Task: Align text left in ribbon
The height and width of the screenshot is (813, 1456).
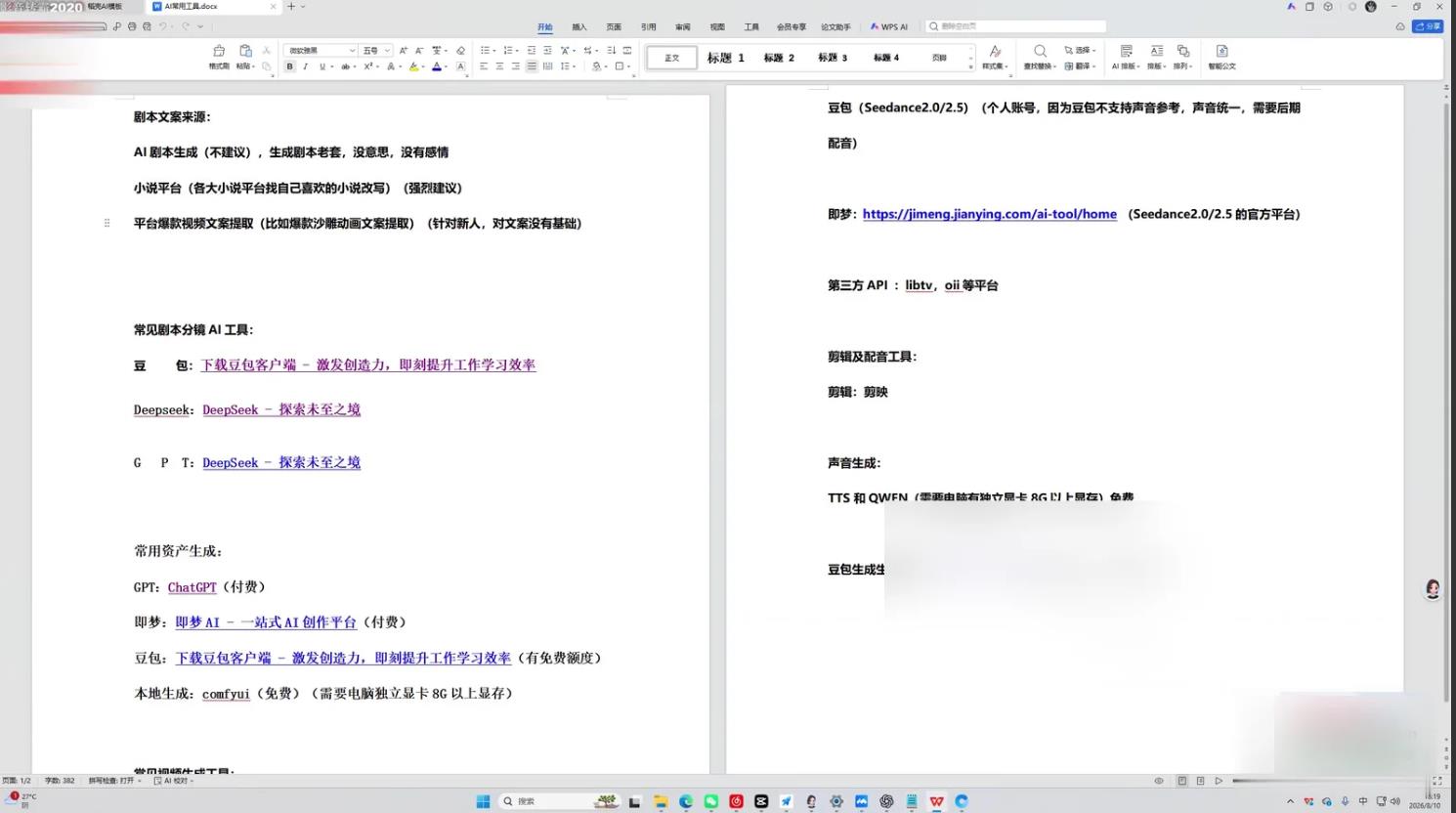Action: pyautogui.click(x=484, y=66)
